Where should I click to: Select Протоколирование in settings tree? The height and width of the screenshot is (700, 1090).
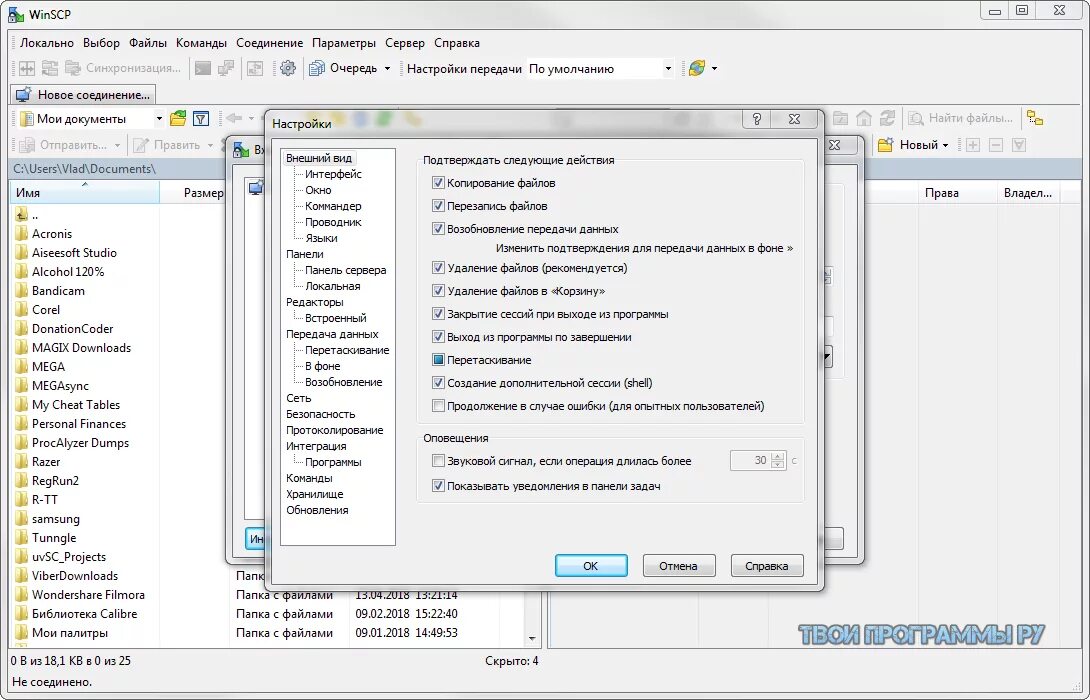334,430
